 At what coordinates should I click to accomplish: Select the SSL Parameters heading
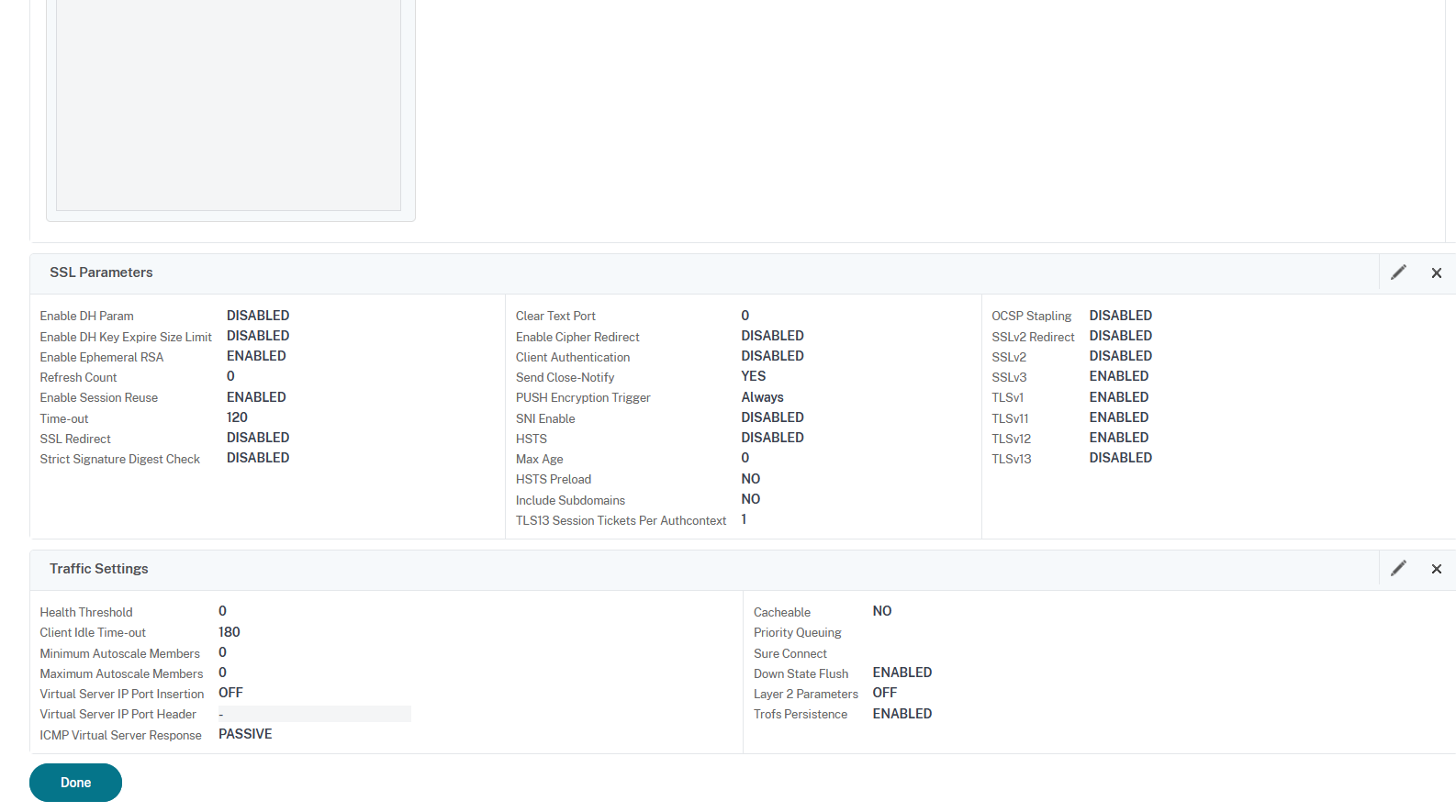coord(101,273)
